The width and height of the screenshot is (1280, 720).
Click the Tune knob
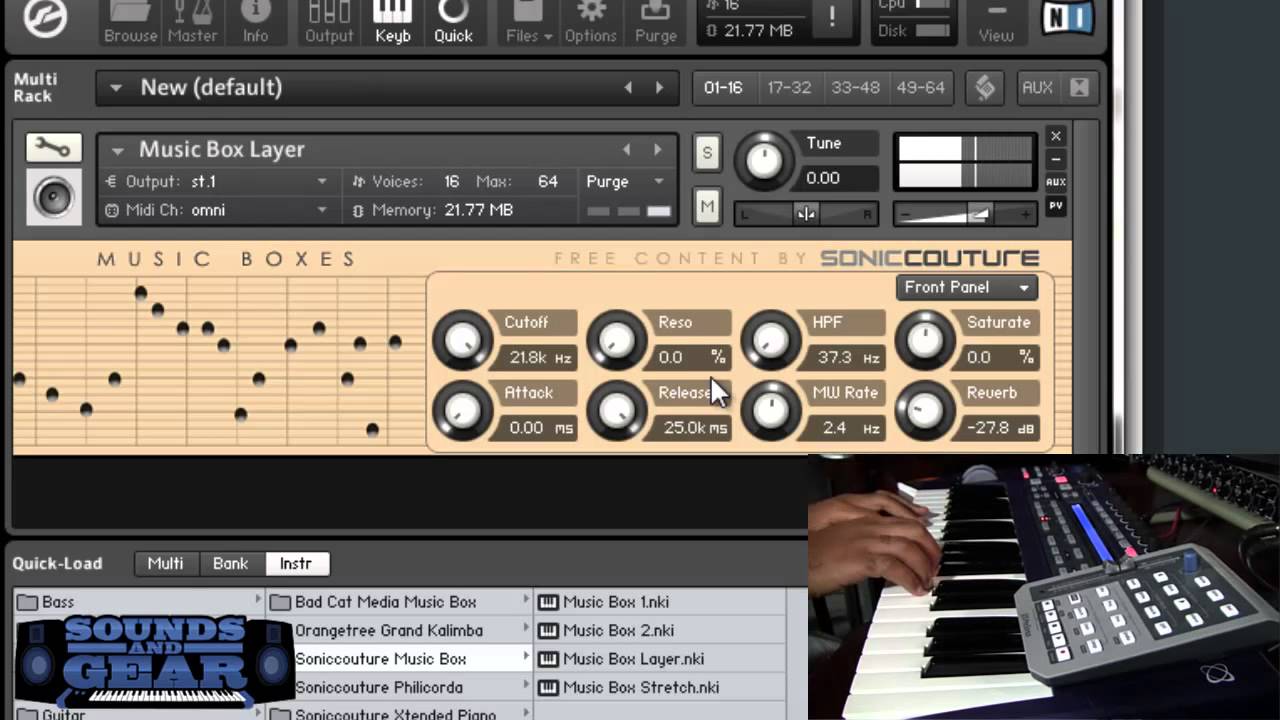point(764,161)
